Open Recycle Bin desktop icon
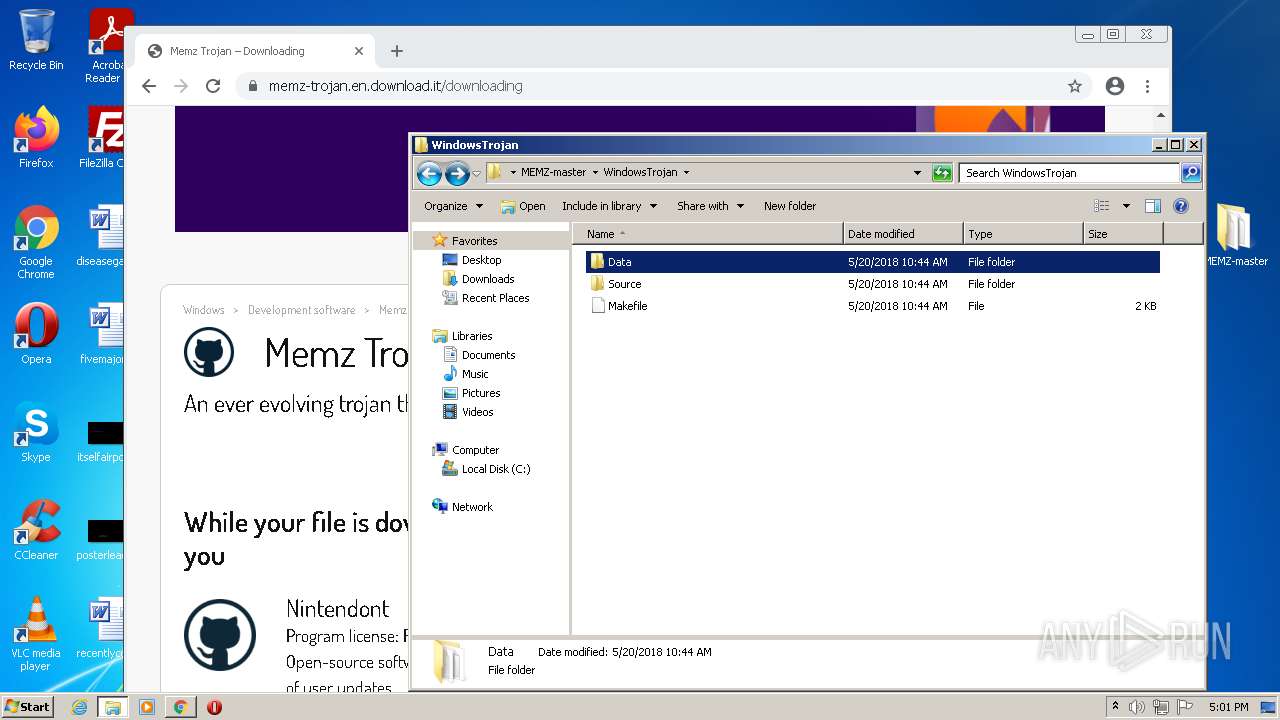Screen dimensions: 1280x720 point(36,40)
